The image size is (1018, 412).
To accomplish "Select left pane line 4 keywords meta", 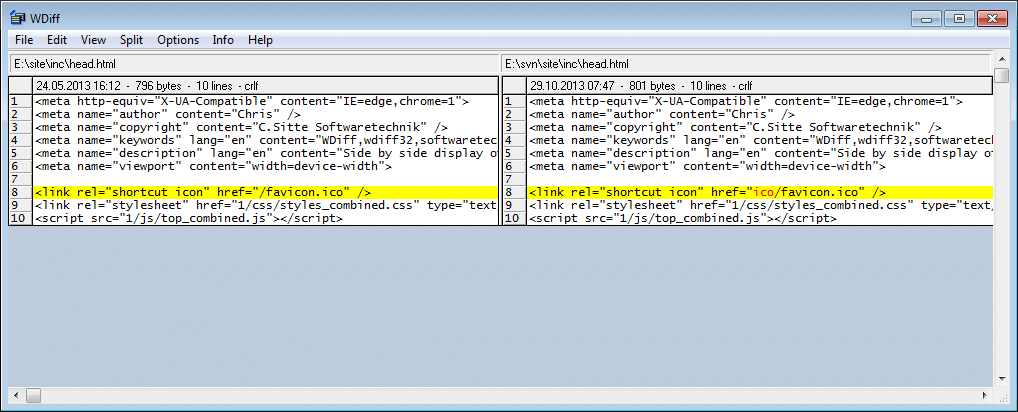I will [x=266, y=141].
